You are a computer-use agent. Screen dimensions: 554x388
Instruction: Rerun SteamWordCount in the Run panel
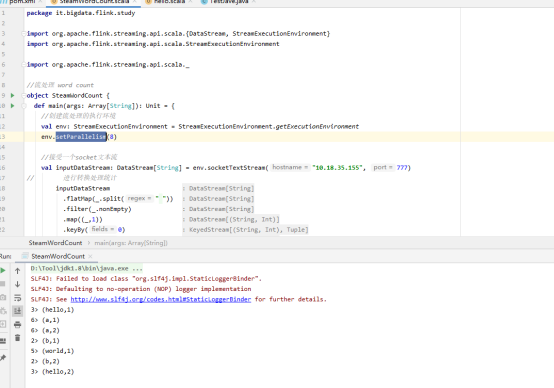pyautogui.click(x=3, y=271)
